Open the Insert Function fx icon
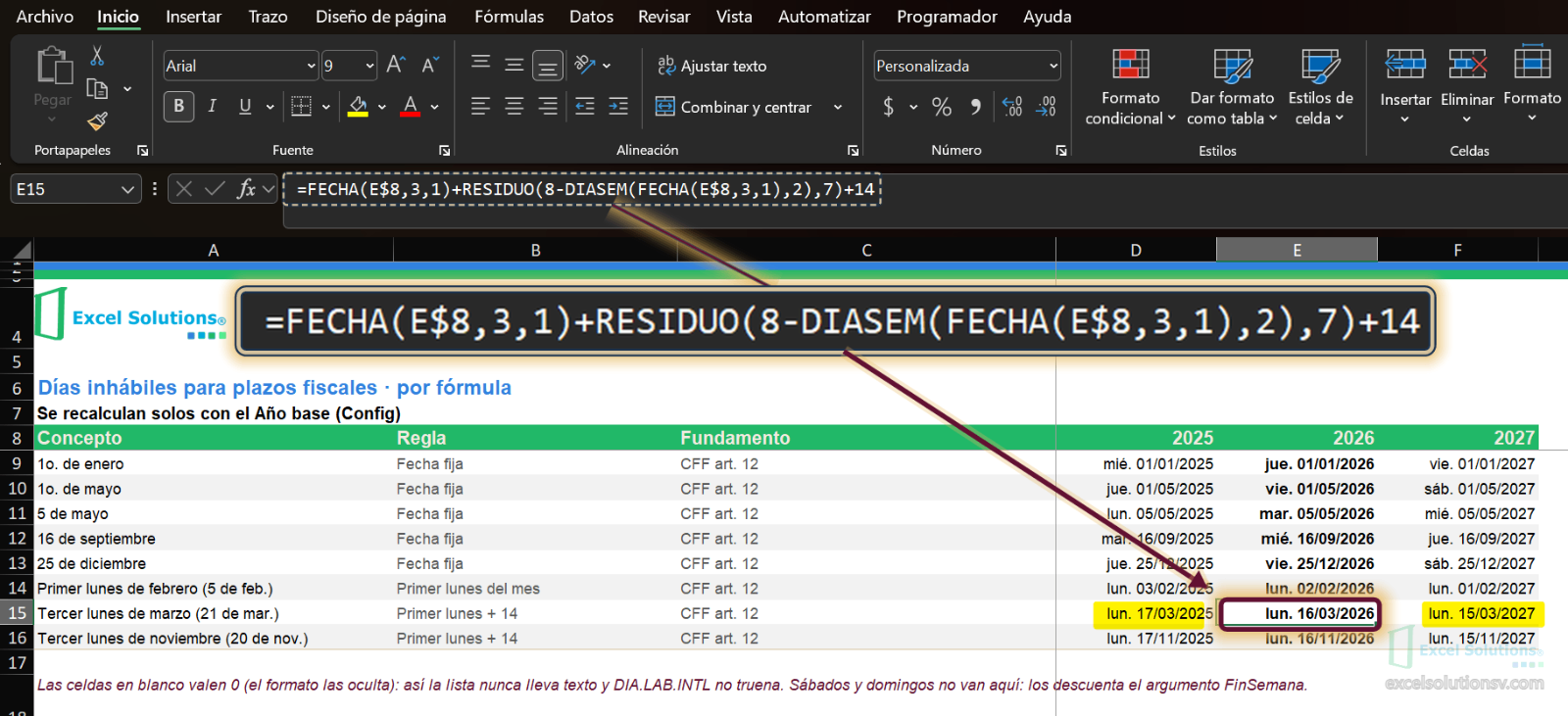The width and height of the screenshot is (1568, 716). coord(246,189)
